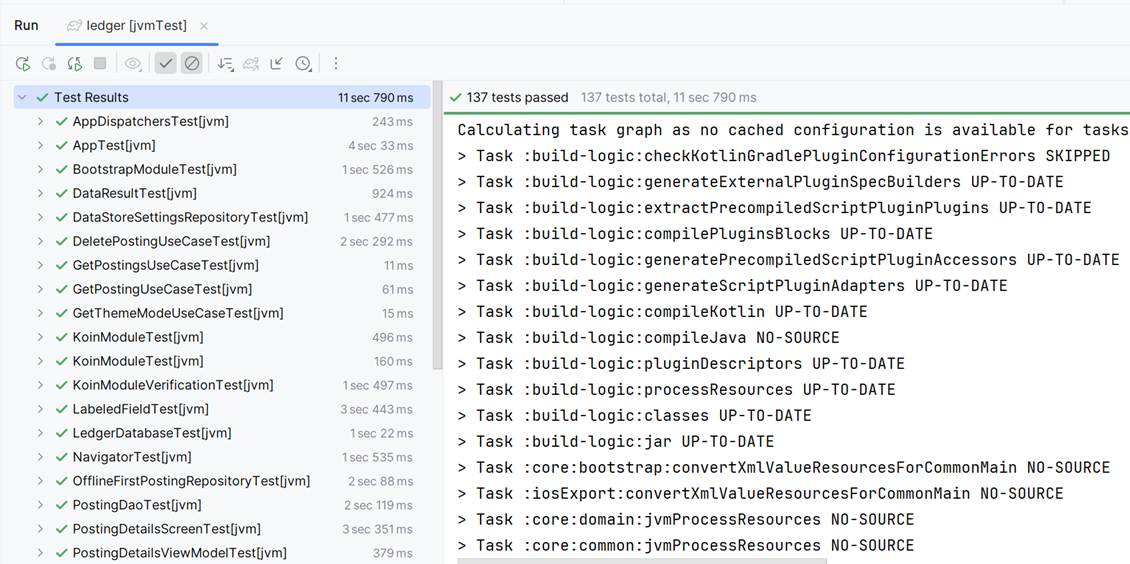The width and height of the screenshot is (1130, 564).
Task: Click the '137 tests passed' status text
Action: pyautogui.click(x=517, y=97)
